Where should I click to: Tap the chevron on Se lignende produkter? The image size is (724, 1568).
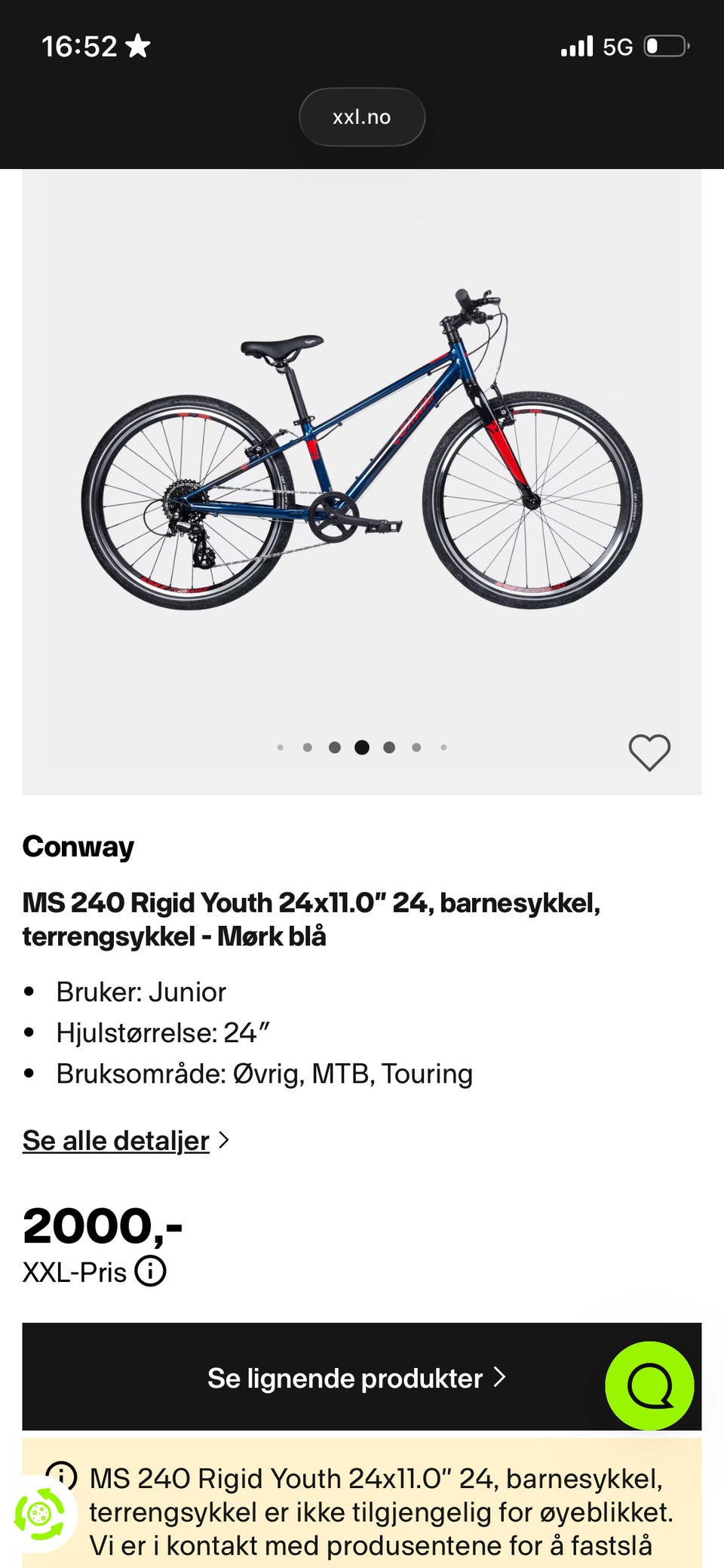coord(499,1378)
